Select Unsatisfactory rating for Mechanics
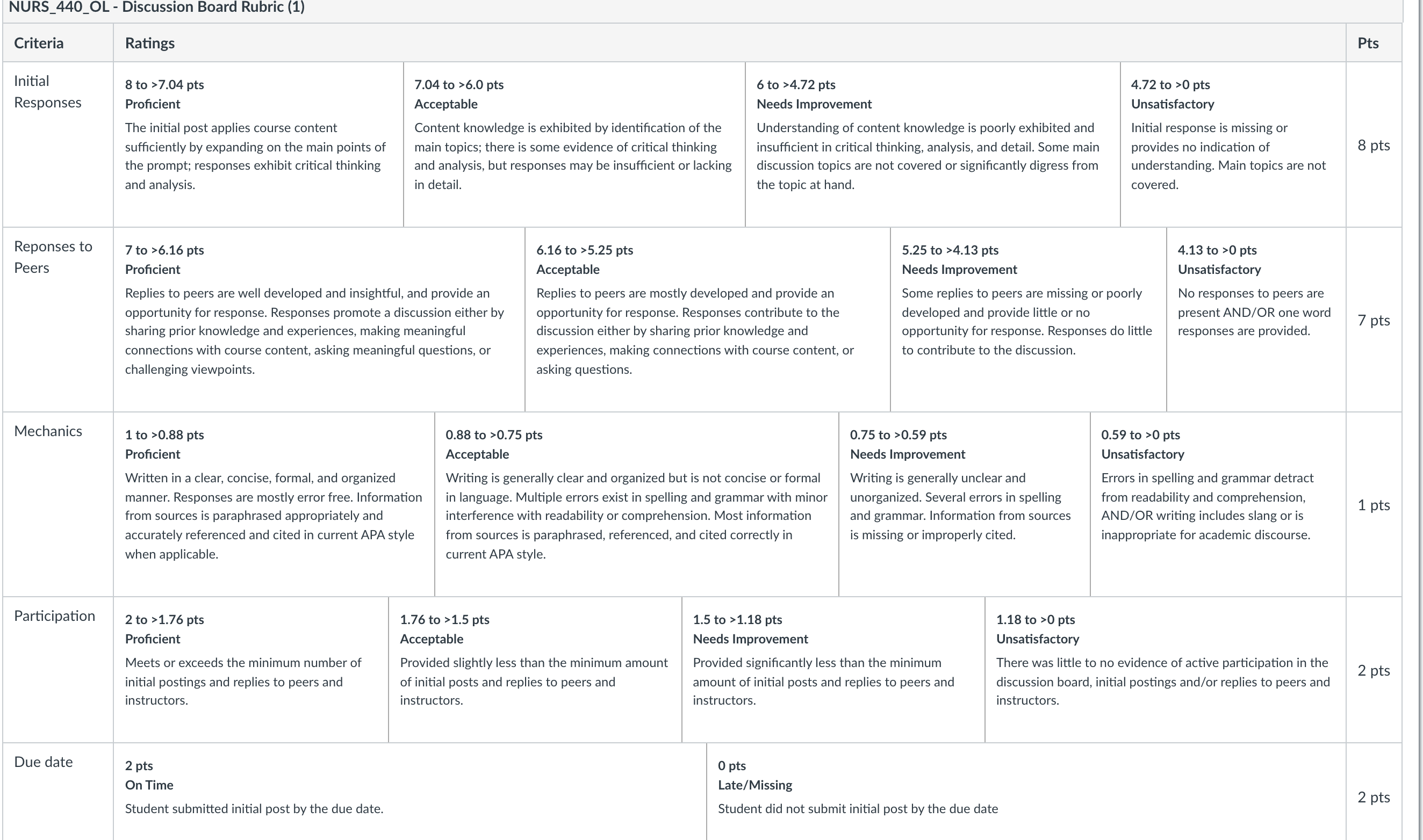 (1218, 504)
